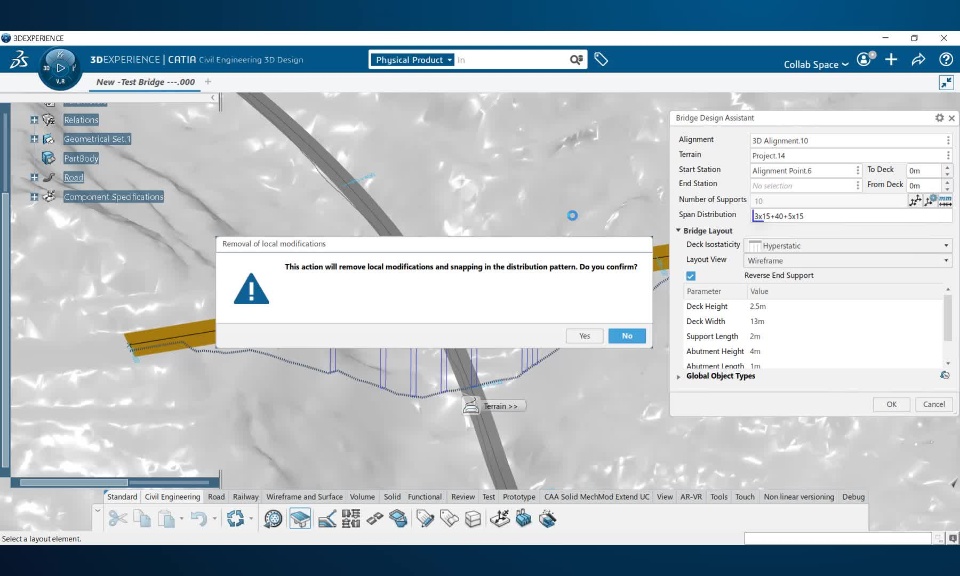This screenshot has height=576, width=960.
Task: Click the share arrow icon in top bar
Action: click(x=918, y=59)
